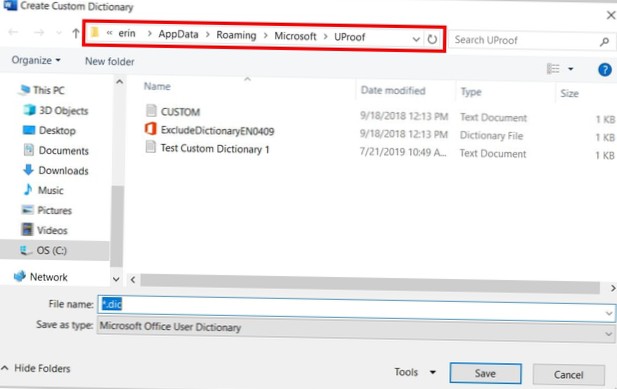The width and height of the screenshot is (617, 389).
Task: Click New folder
Action: click(110, 61)
